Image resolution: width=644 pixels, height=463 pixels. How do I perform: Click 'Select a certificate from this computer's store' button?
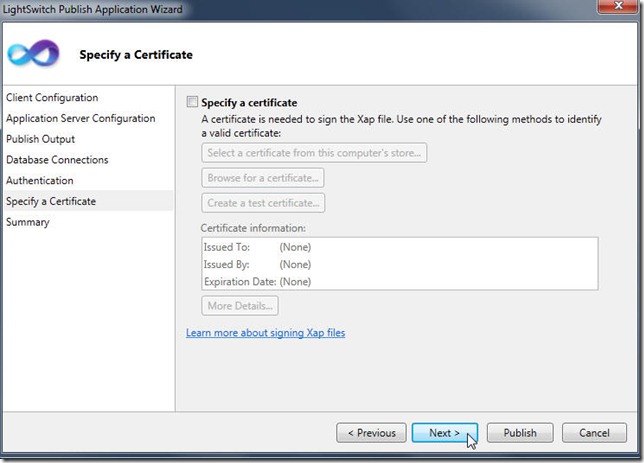[314, 153]
